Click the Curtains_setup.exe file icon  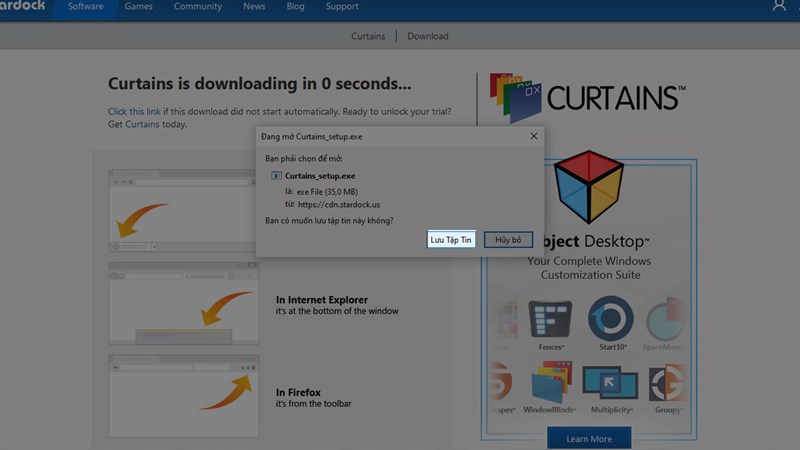tap(276, 176)
